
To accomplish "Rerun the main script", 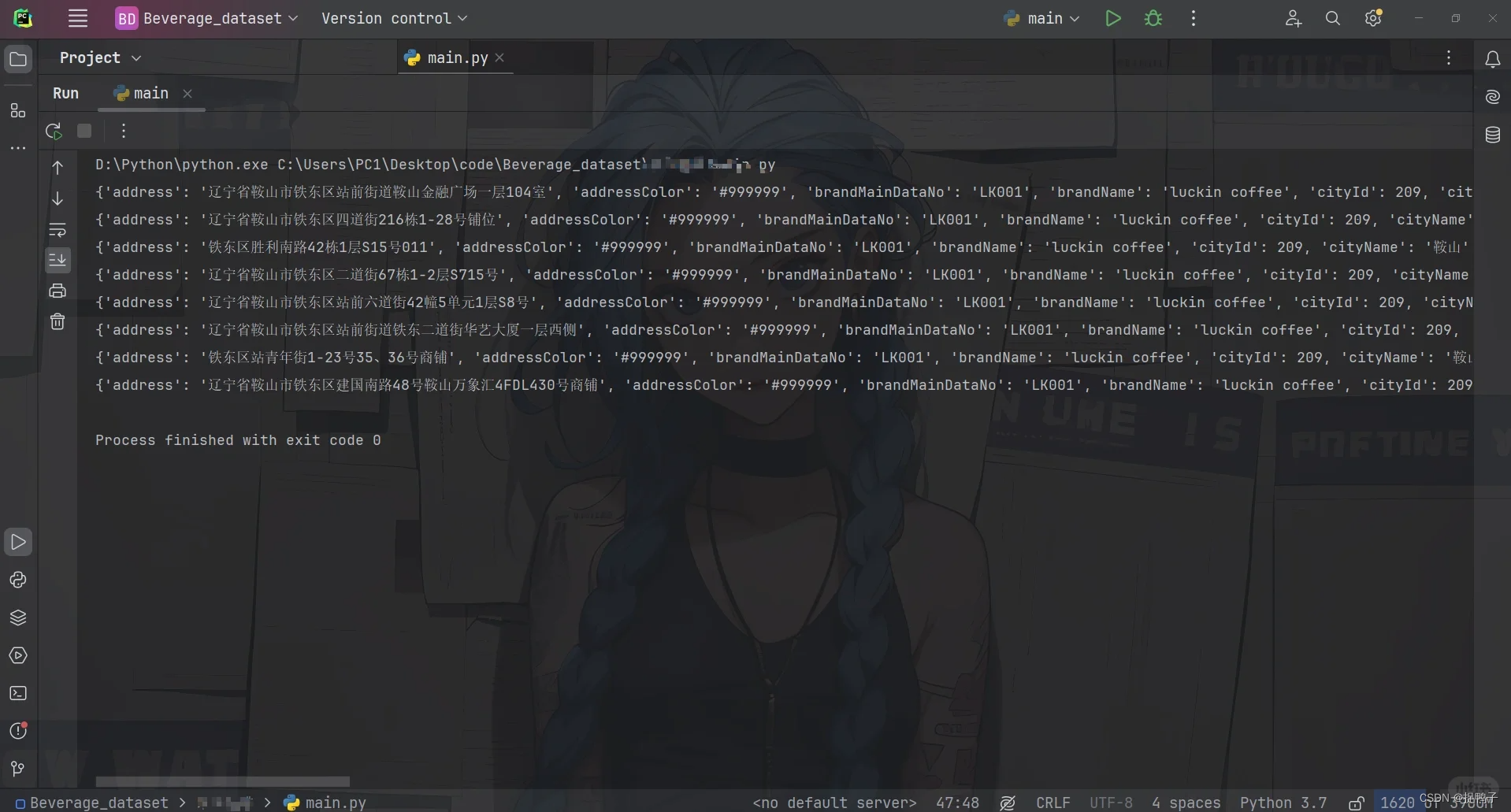I will click(54, 131).
